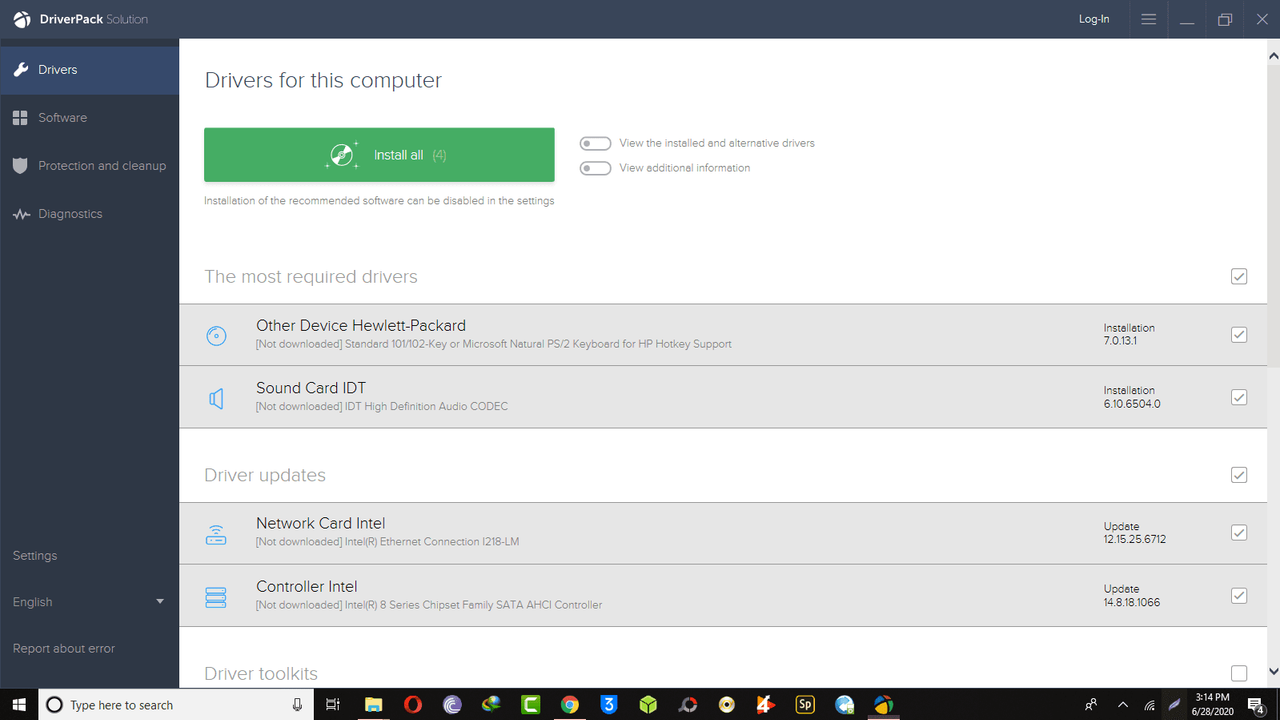Viewport: 1280px width, 720px height.
Task: Go to Protection and cleanup
Action: point(89,166)
